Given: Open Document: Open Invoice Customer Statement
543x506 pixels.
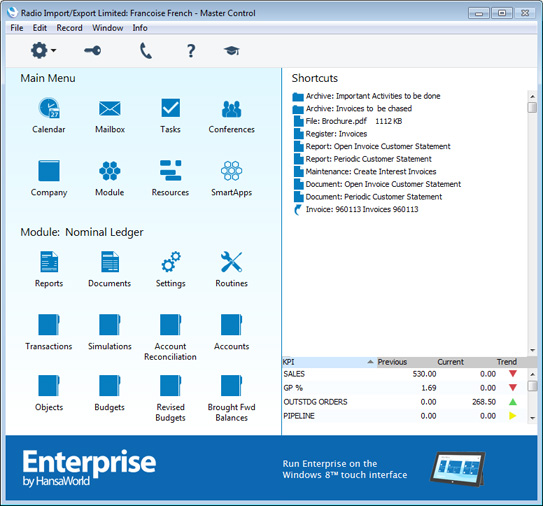Looking at the screenshot, I should (x=377, y=184).
